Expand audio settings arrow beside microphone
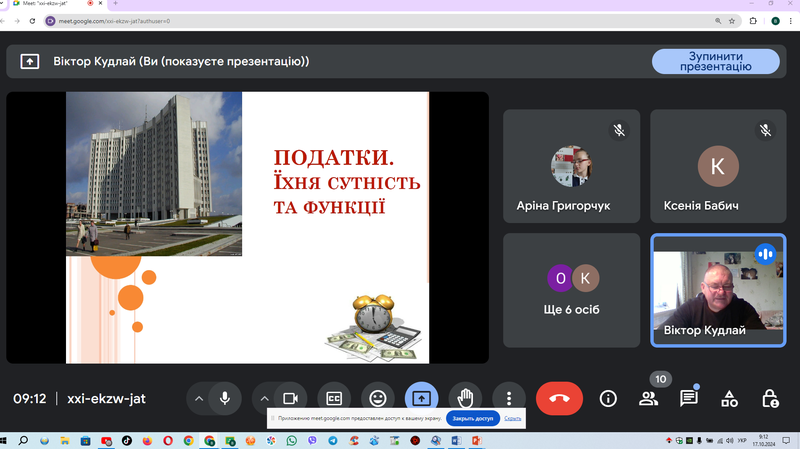This screenshot has height=449, width=800. click(199, 398)
